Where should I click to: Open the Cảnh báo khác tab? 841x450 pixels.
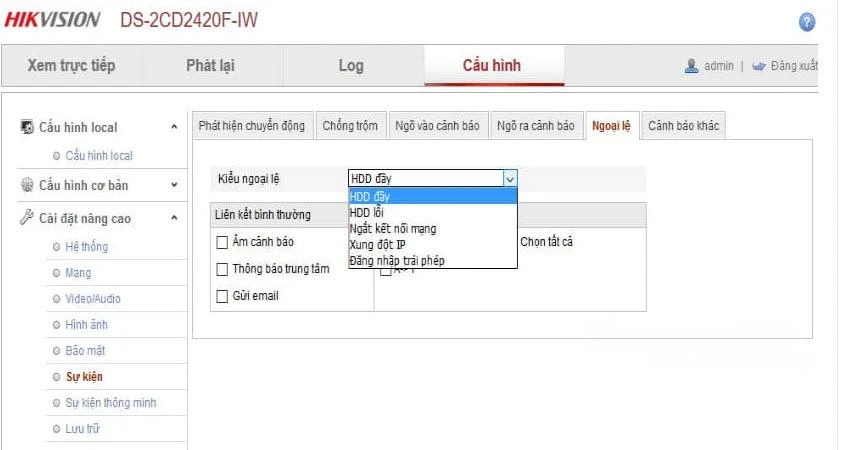(683, 126)
